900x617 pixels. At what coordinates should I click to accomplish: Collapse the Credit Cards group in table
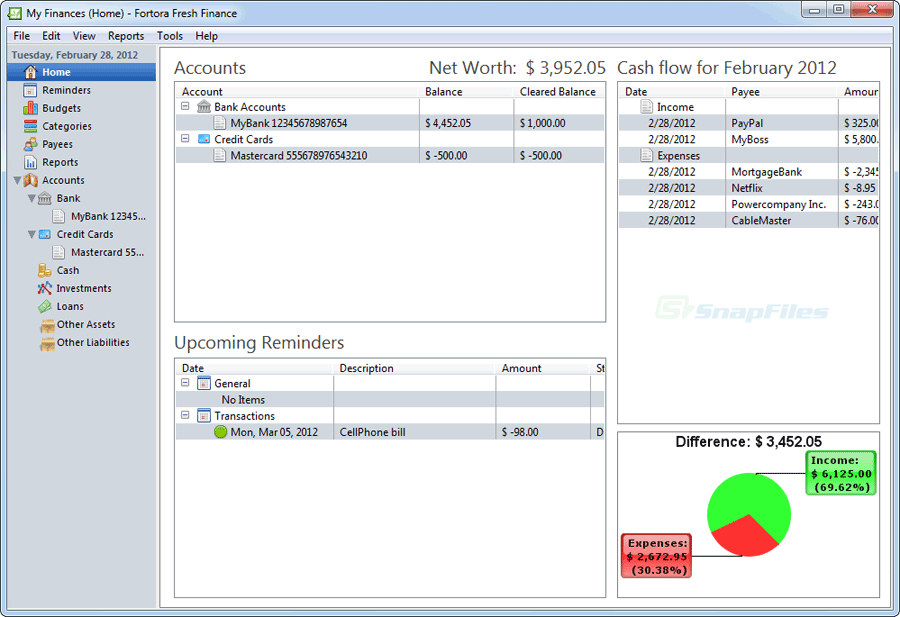(x=185, y=138)
